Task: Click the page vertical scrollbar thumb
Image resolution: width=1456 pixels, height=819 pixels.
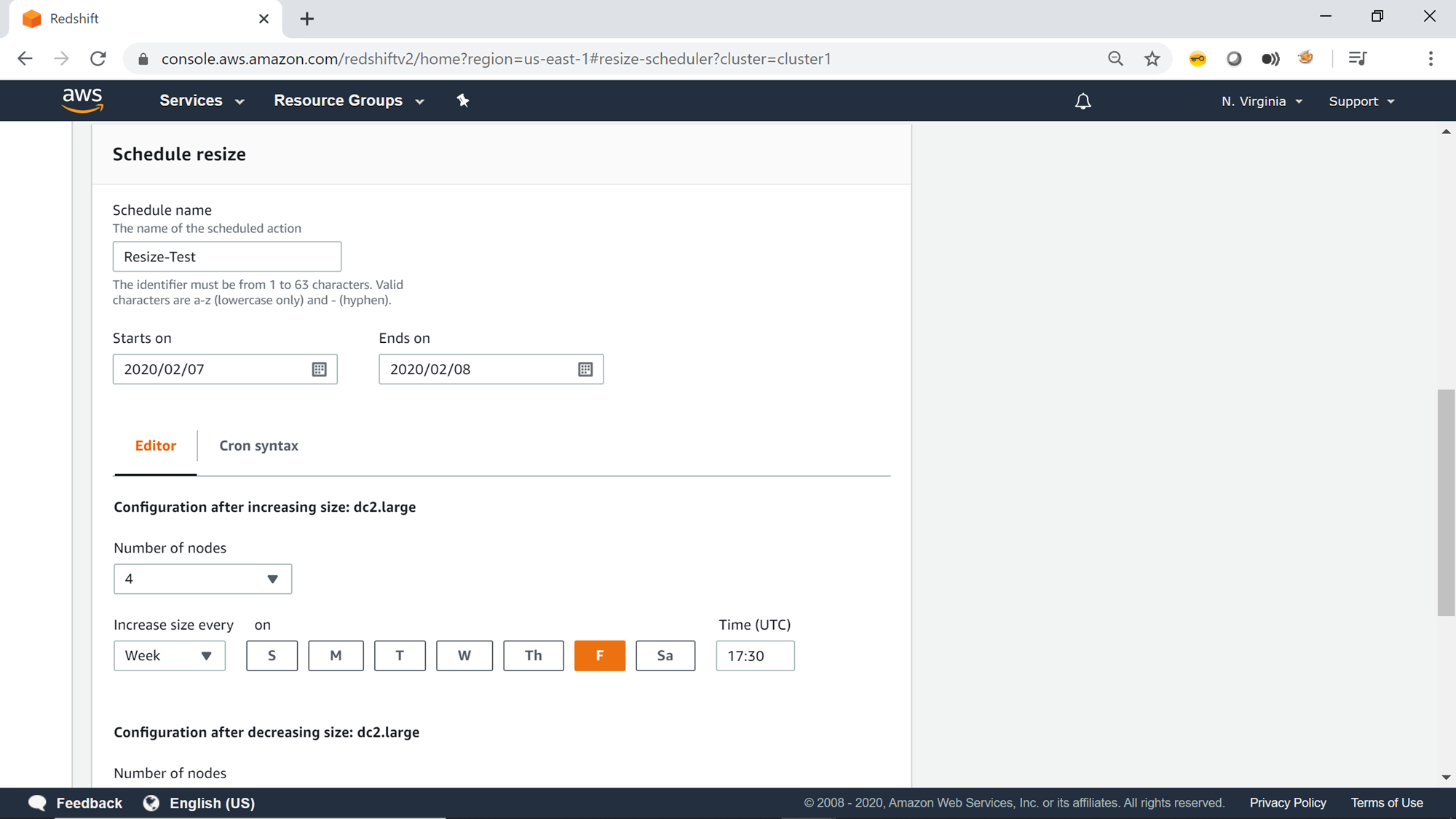Action: coord(1446,502)
